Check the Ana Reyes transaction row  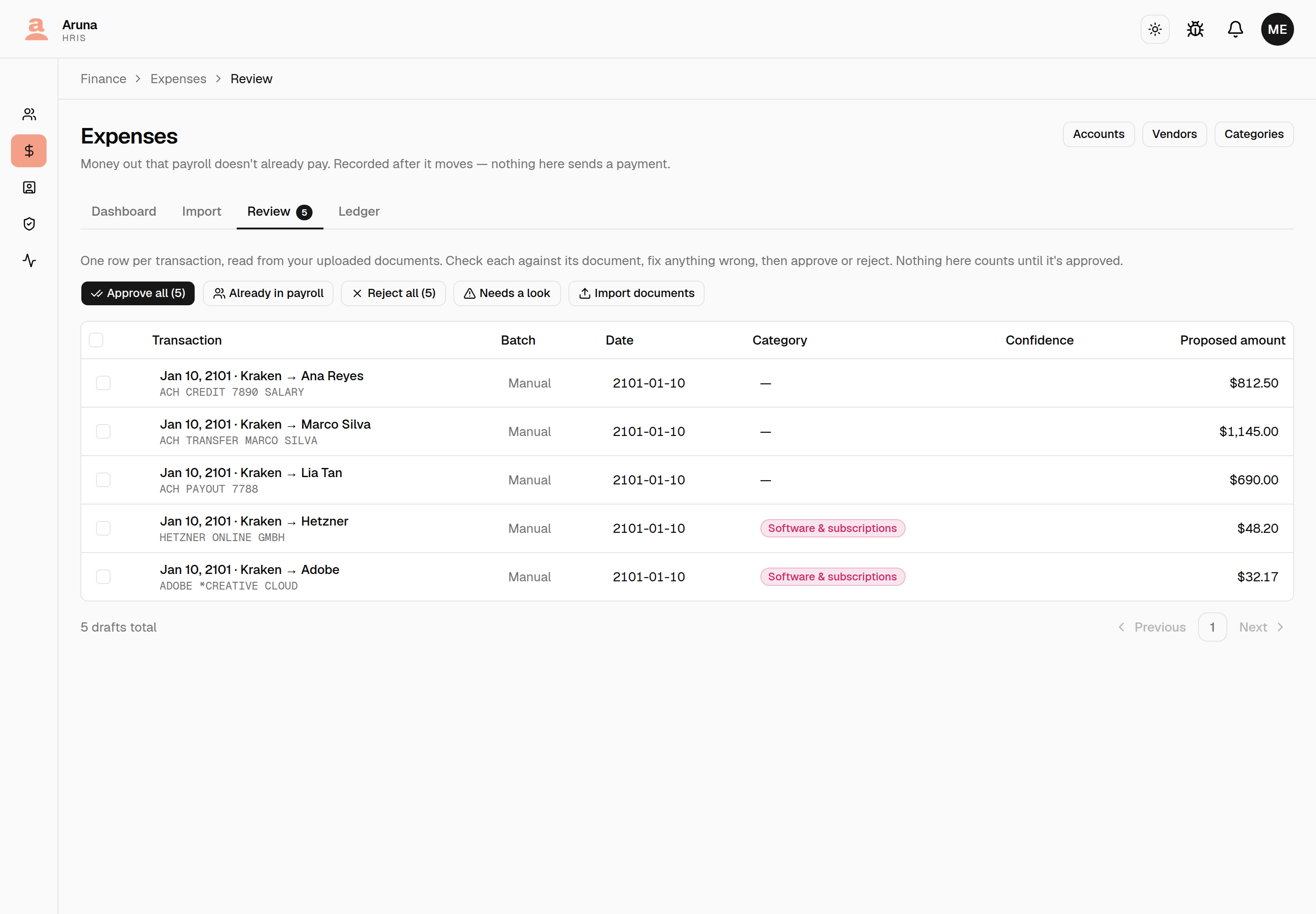click(103, 383)
